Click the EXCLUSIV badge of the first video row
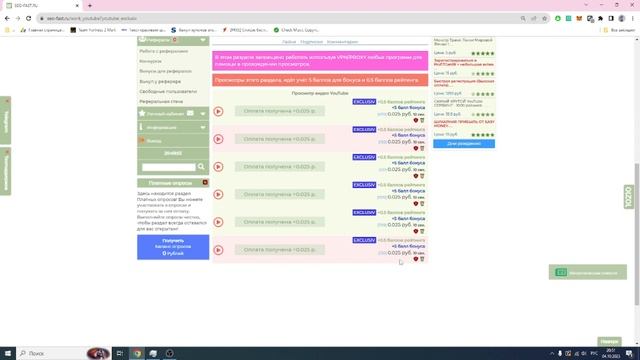The image size is (640, 360). pyautogui.click(x=364, y=102)
